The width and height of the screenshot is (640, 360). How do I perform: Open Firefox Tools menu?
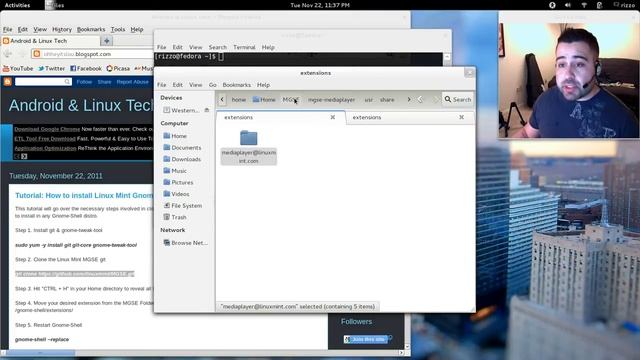tap(118, 29)
